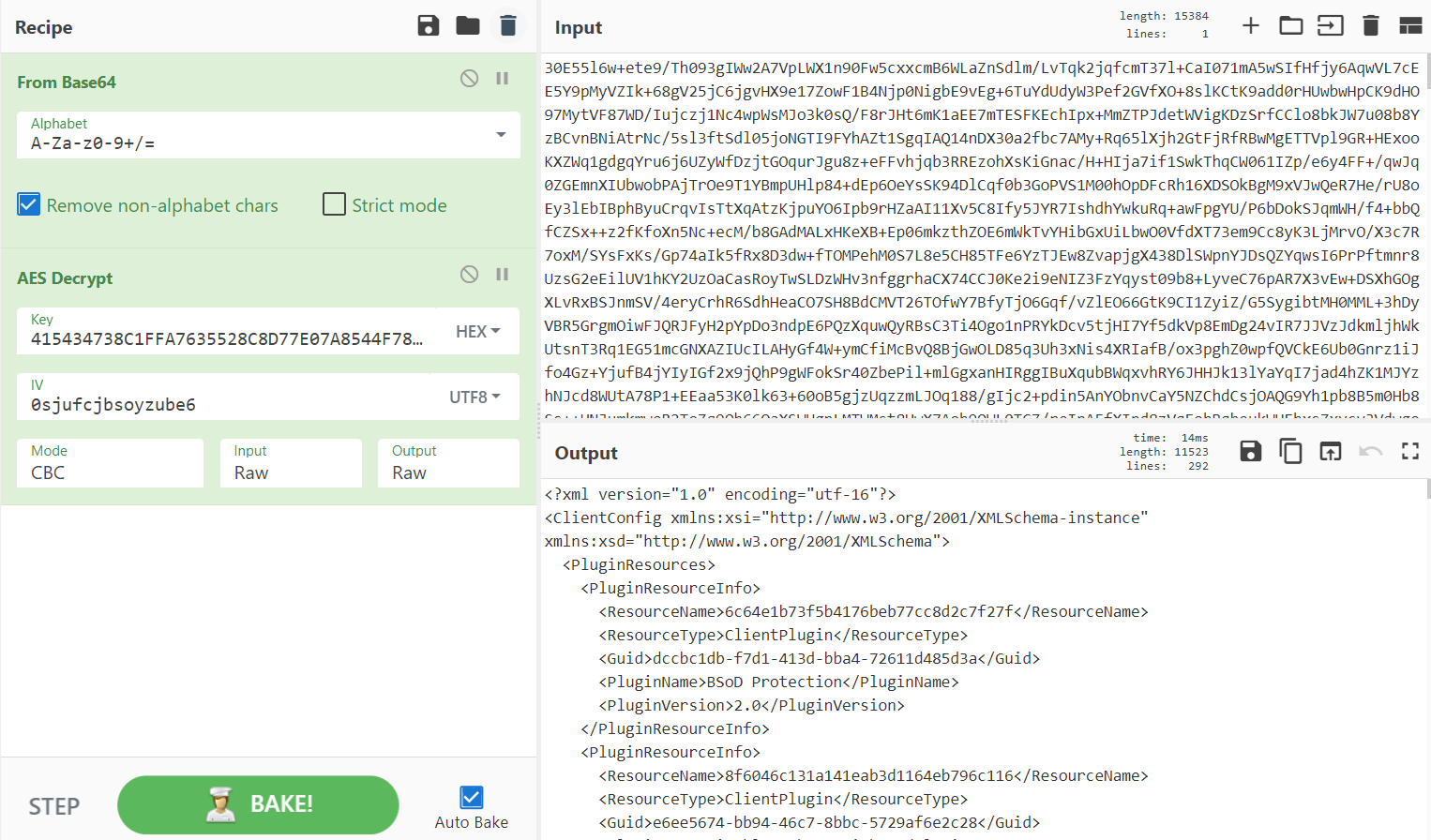Click the output time 14ms stat
Screen dimensions: 1431x840
coord(1170,438)
